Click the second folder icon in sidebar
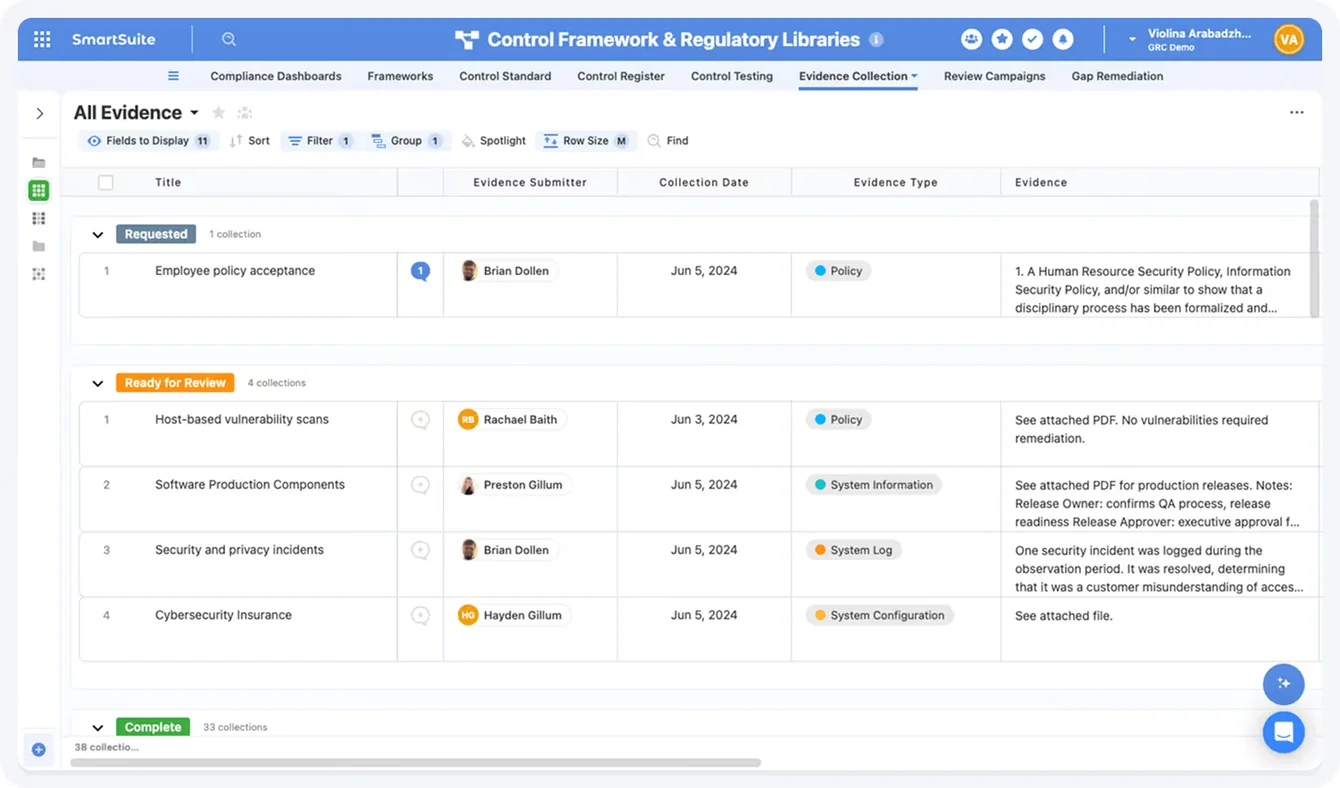The height and width of the screenshot is (788, 1340). pyautogui.click(x=39, y=246)
